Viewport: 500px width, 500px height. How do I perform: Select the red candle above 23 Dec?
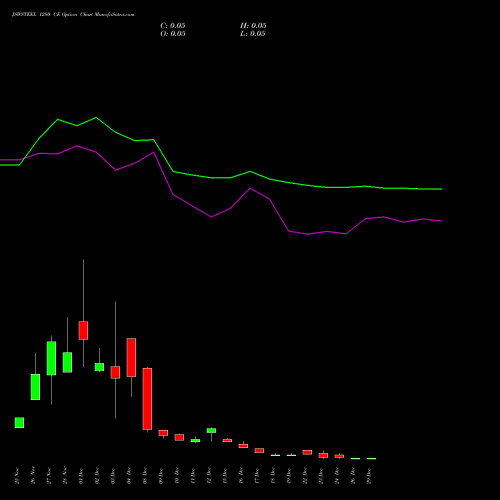click(x=323, y=455)
